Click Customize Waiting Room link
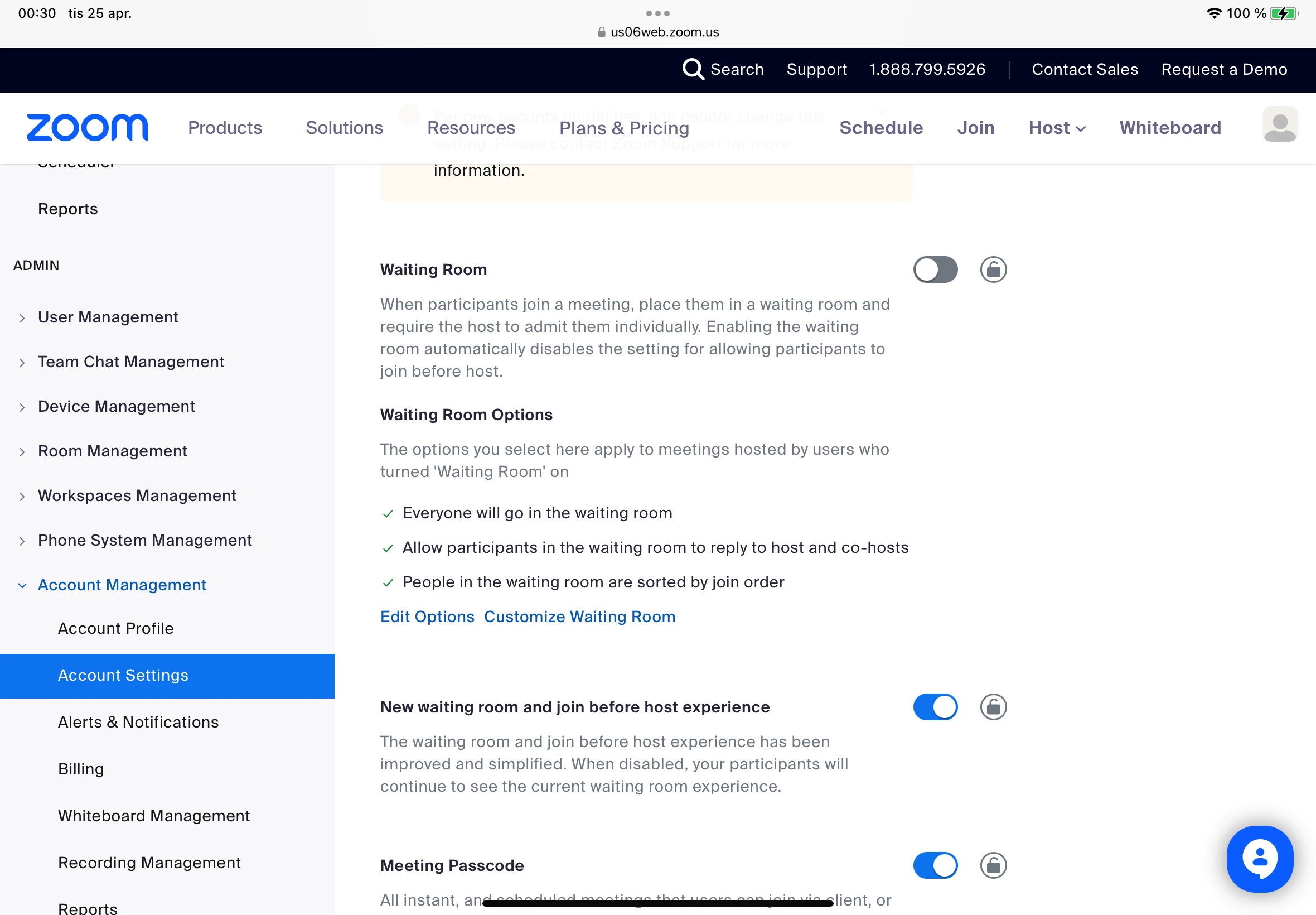 [579, 617]
